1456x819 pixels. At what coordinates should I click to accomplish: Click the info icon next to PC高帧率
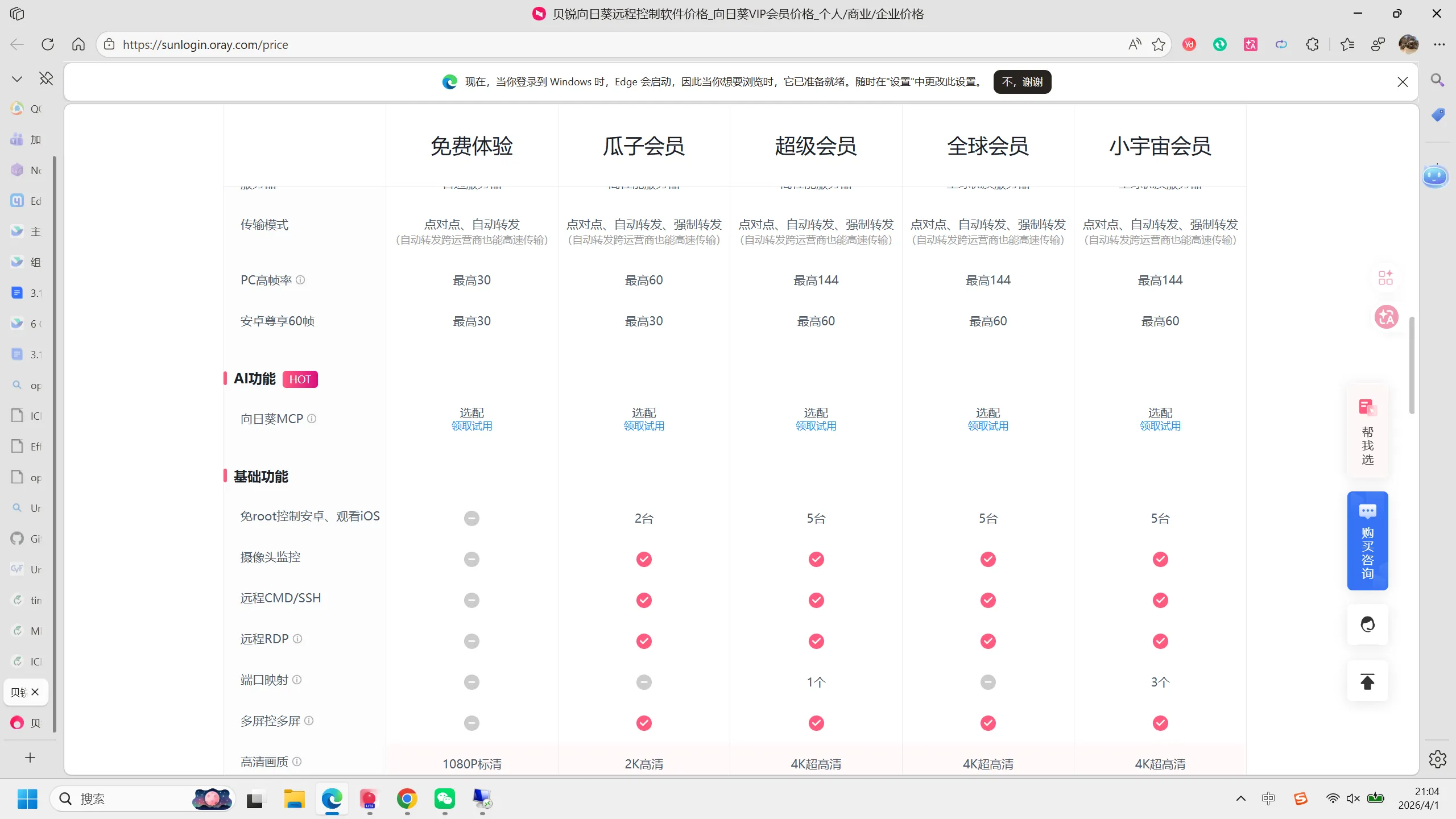301,280
